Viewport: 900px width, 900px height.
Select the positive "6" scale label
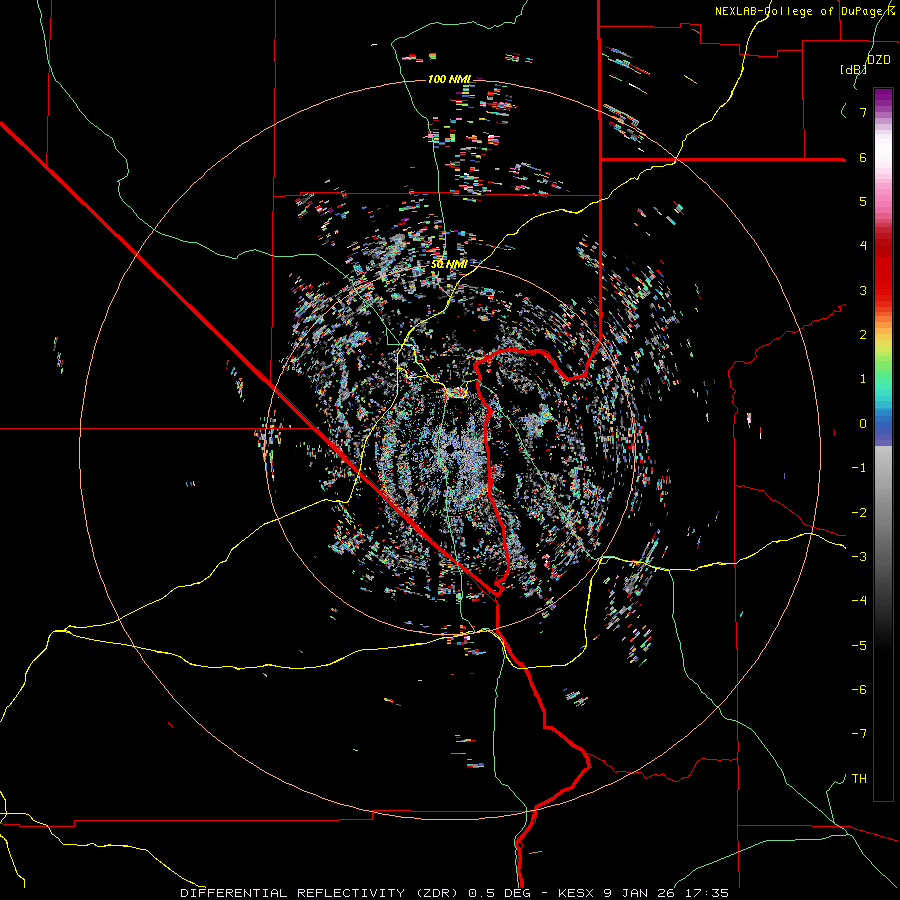[x=863, y=157]
